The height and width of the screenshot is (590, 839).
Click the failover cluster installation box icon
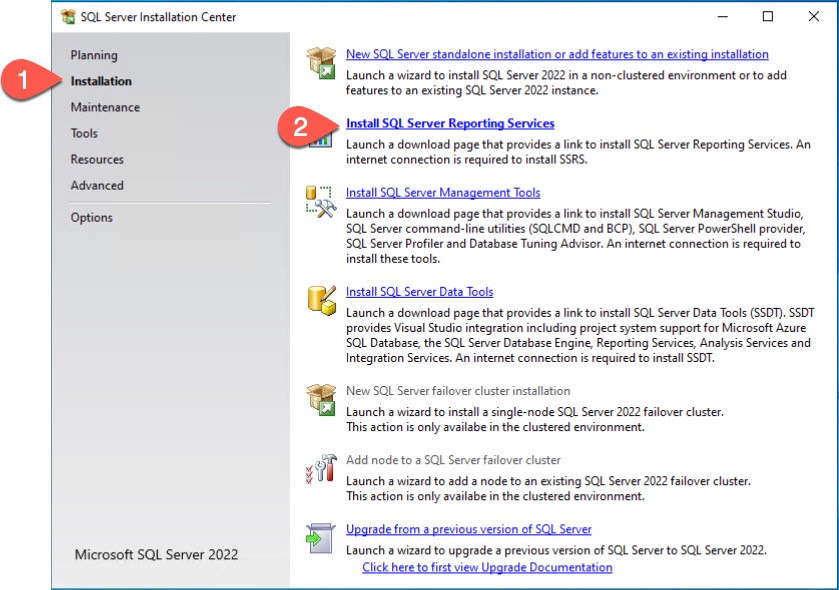(321, 399)
